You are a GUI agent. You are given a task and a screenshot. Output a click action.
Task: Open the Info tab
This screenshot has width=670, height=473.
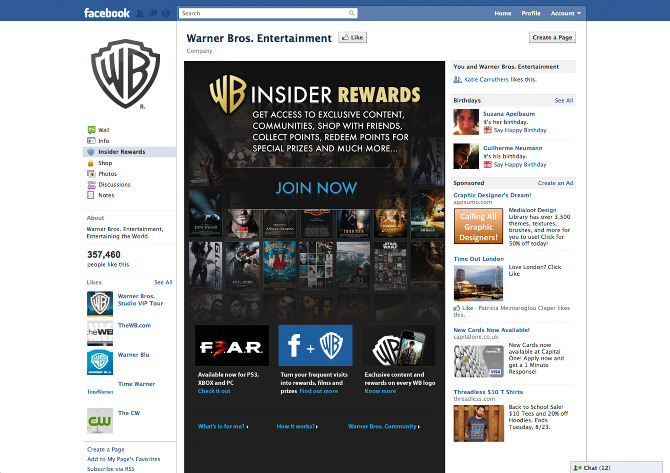click(x=104, y=141)
